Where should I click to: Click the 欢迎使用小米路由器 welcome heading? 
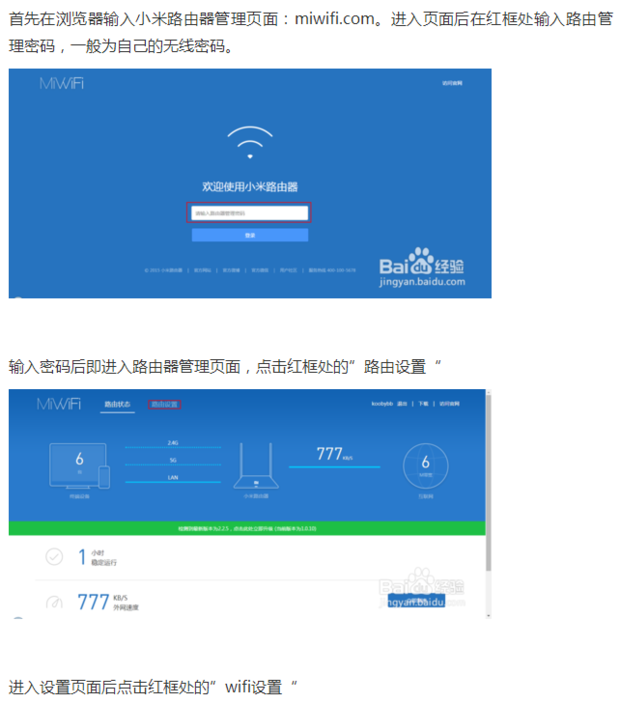tap(250, 187)
